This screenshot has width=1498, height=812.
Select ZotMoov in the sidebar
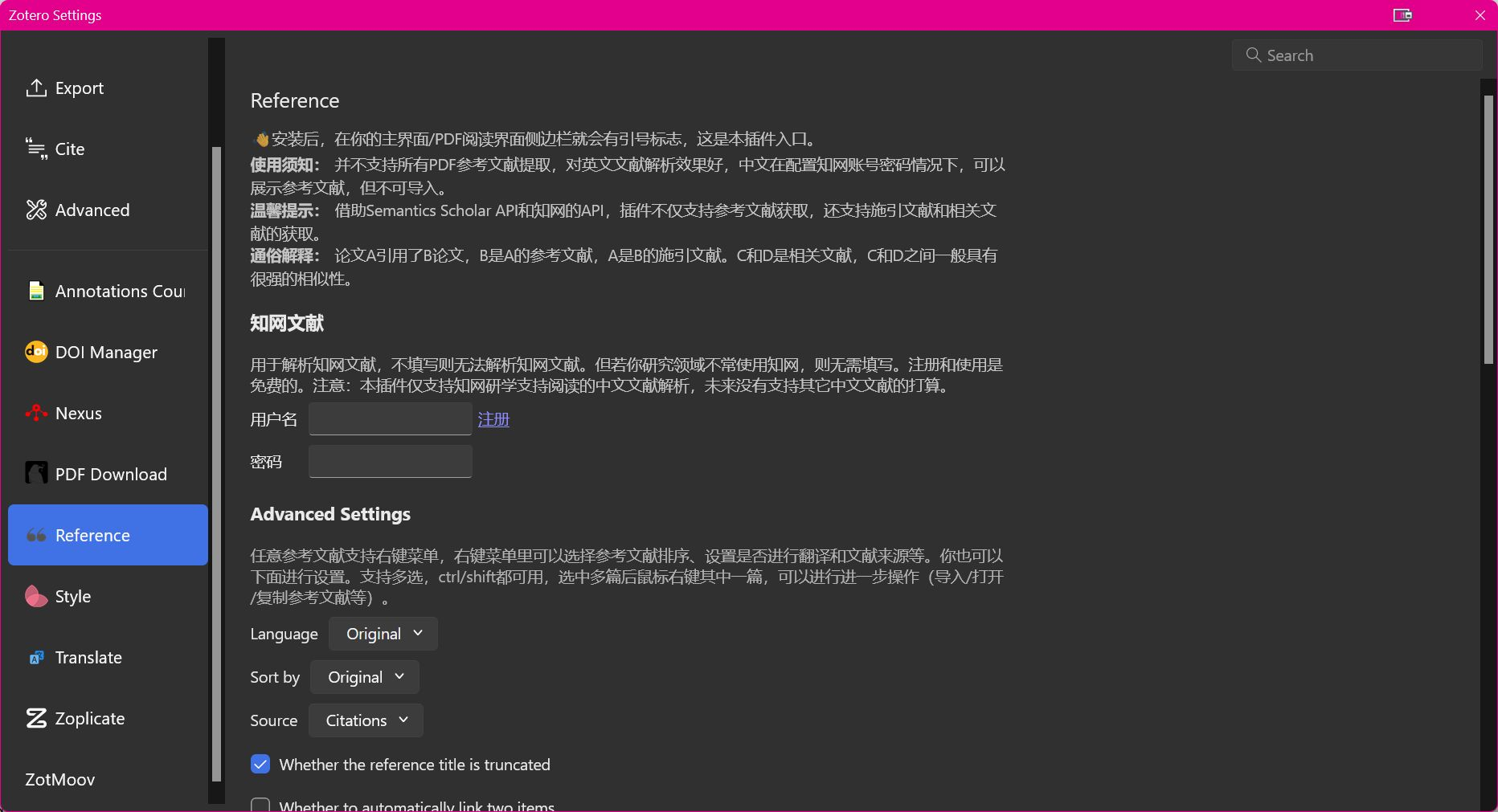[108, 779]
